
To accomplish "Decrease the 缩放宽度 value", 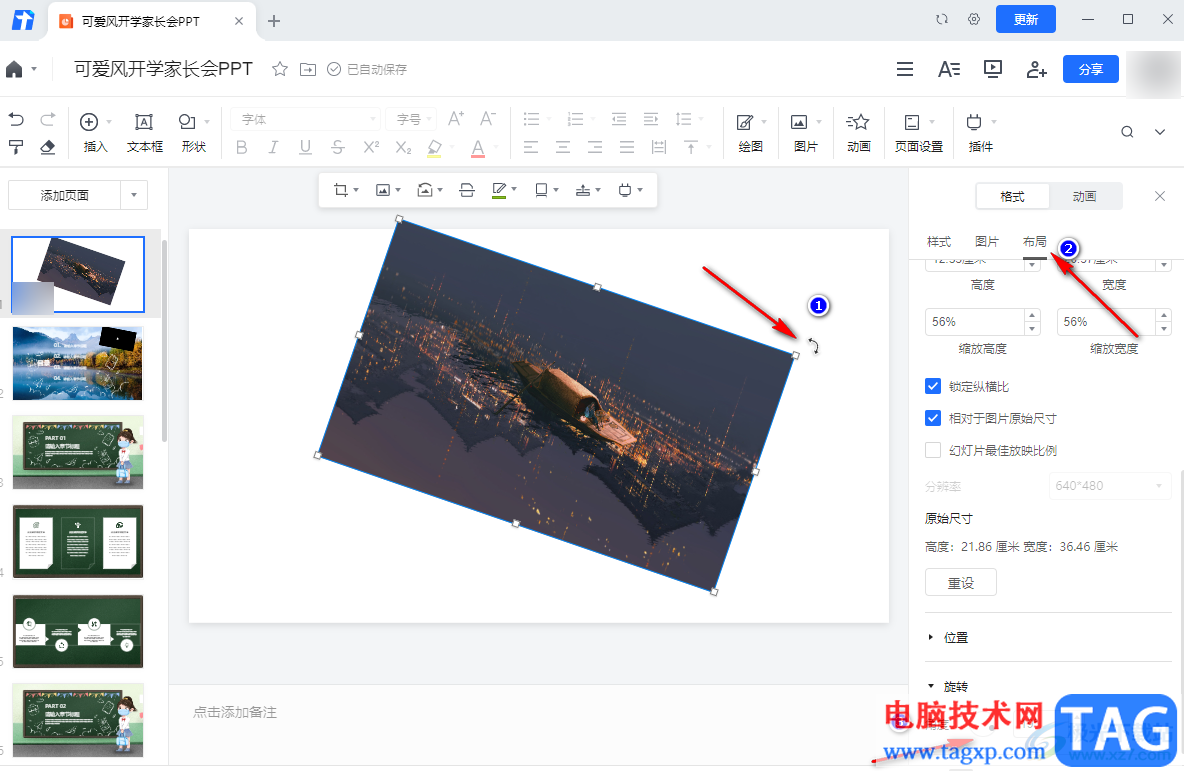I will tap(1164, 328).
